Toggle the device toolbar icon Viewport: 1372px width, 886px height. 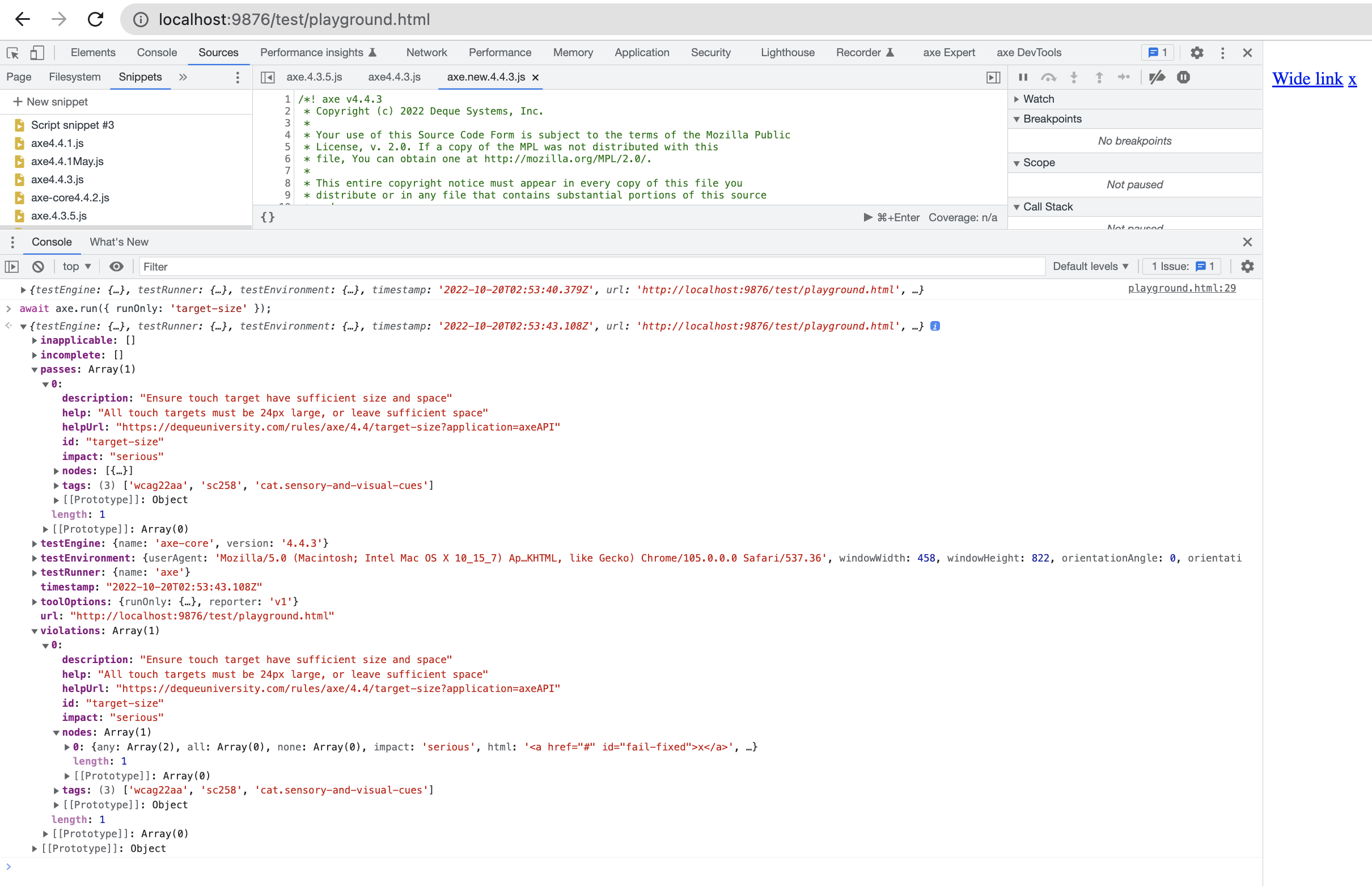click(37, 52)
